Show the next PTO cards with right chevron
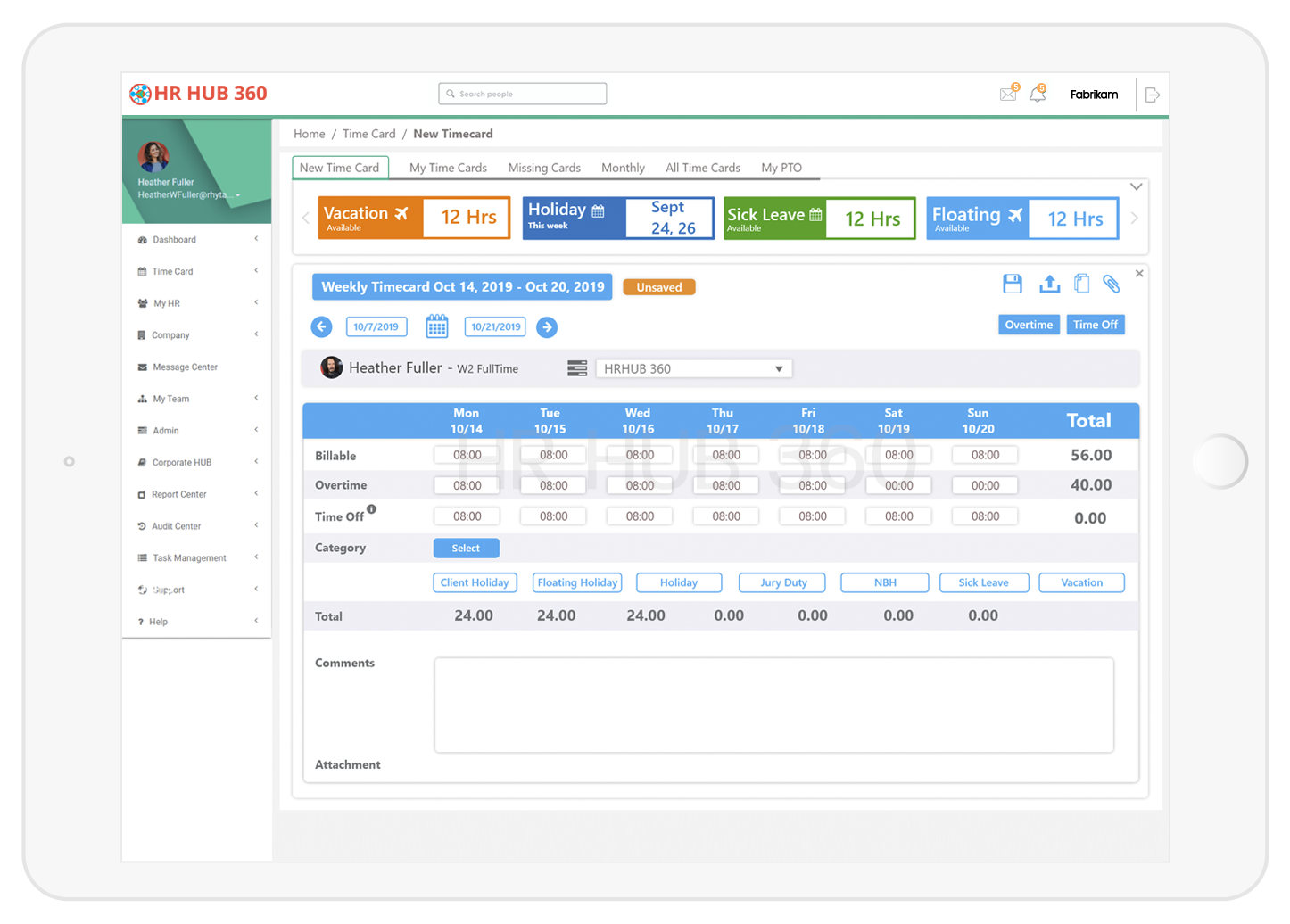The width and height of the screenshot is (1290, 924). tap(1135, 218)
